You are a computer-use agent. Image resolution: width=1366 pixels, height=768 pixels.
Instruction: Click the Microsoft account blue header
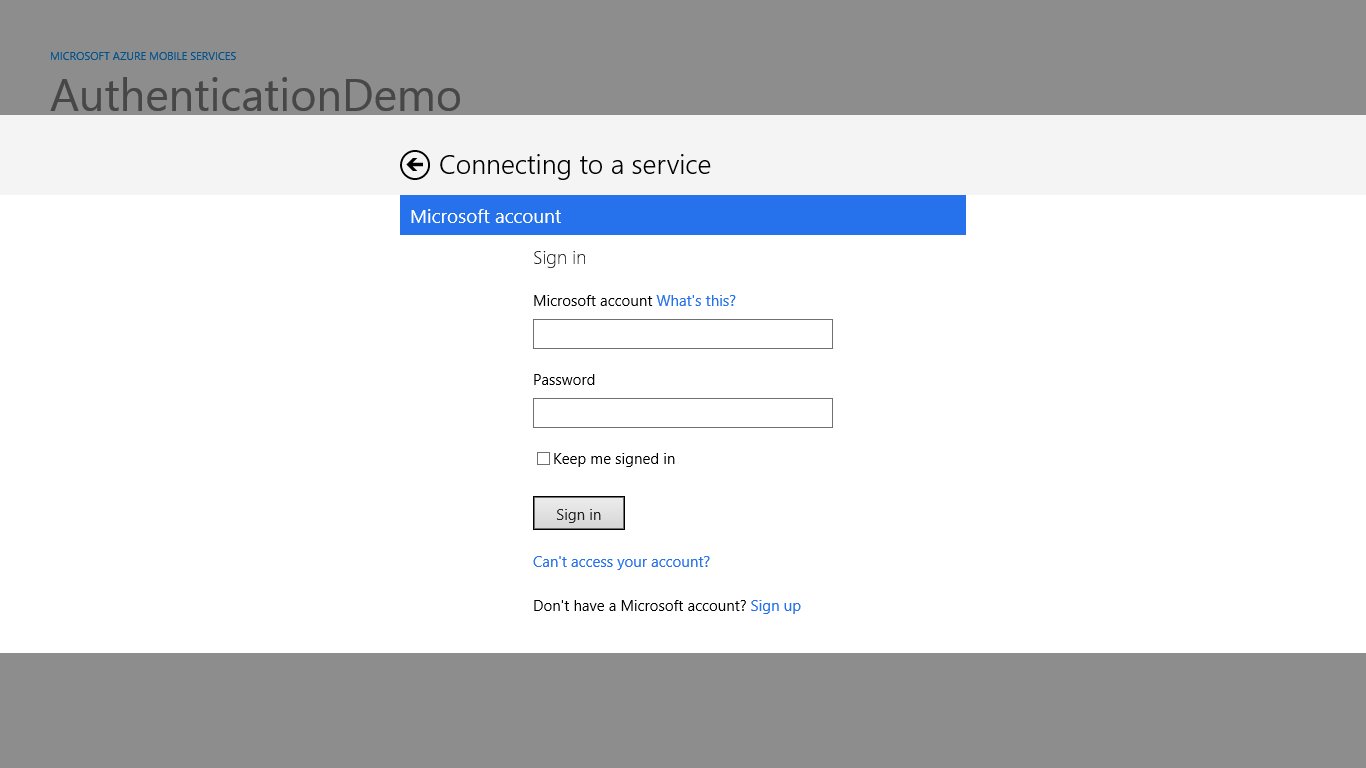[x=683, y=215]
